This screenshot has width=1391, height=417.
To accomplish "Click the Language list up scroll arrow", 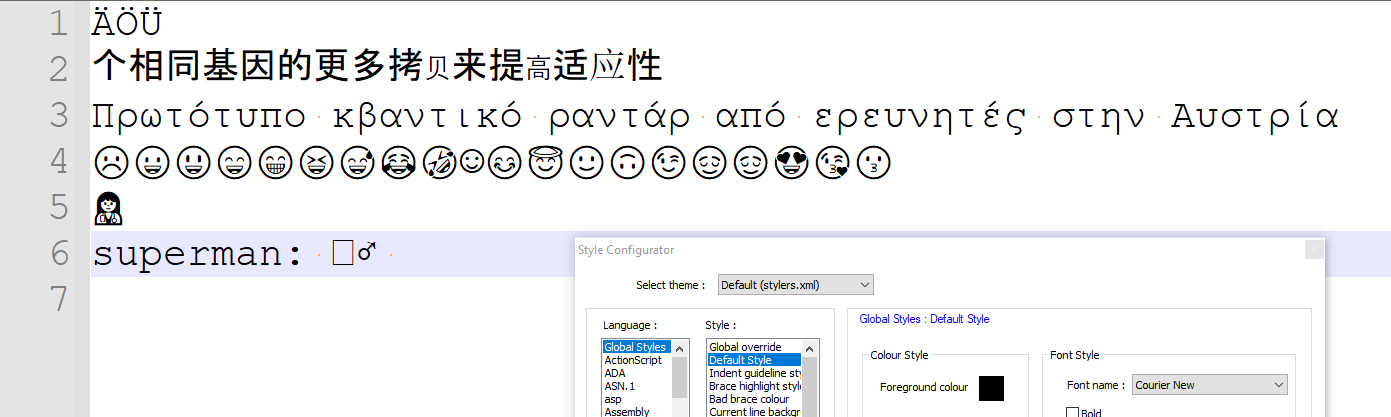I will pyautogui.click(x=679, y=348).
